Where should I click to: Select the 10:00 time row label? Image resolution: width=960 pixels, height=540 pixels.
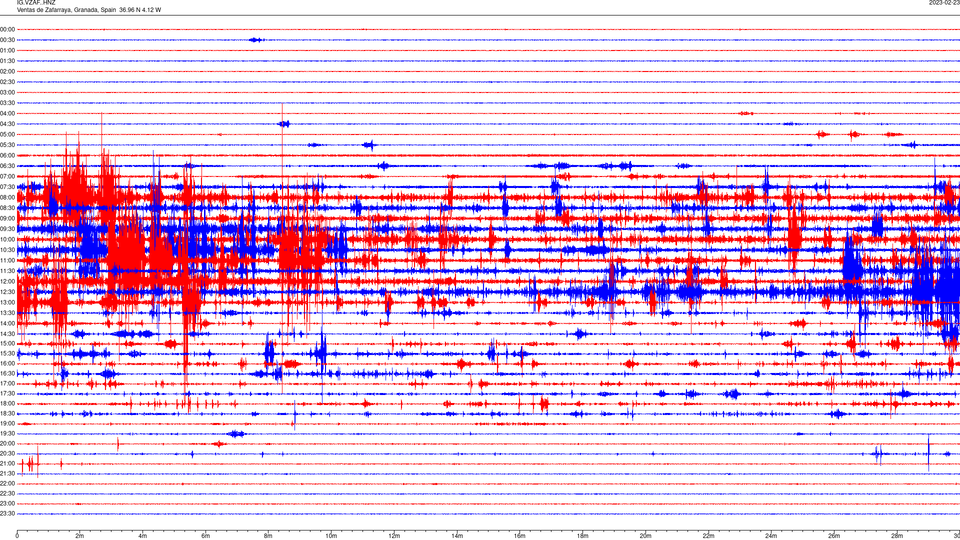7,239
